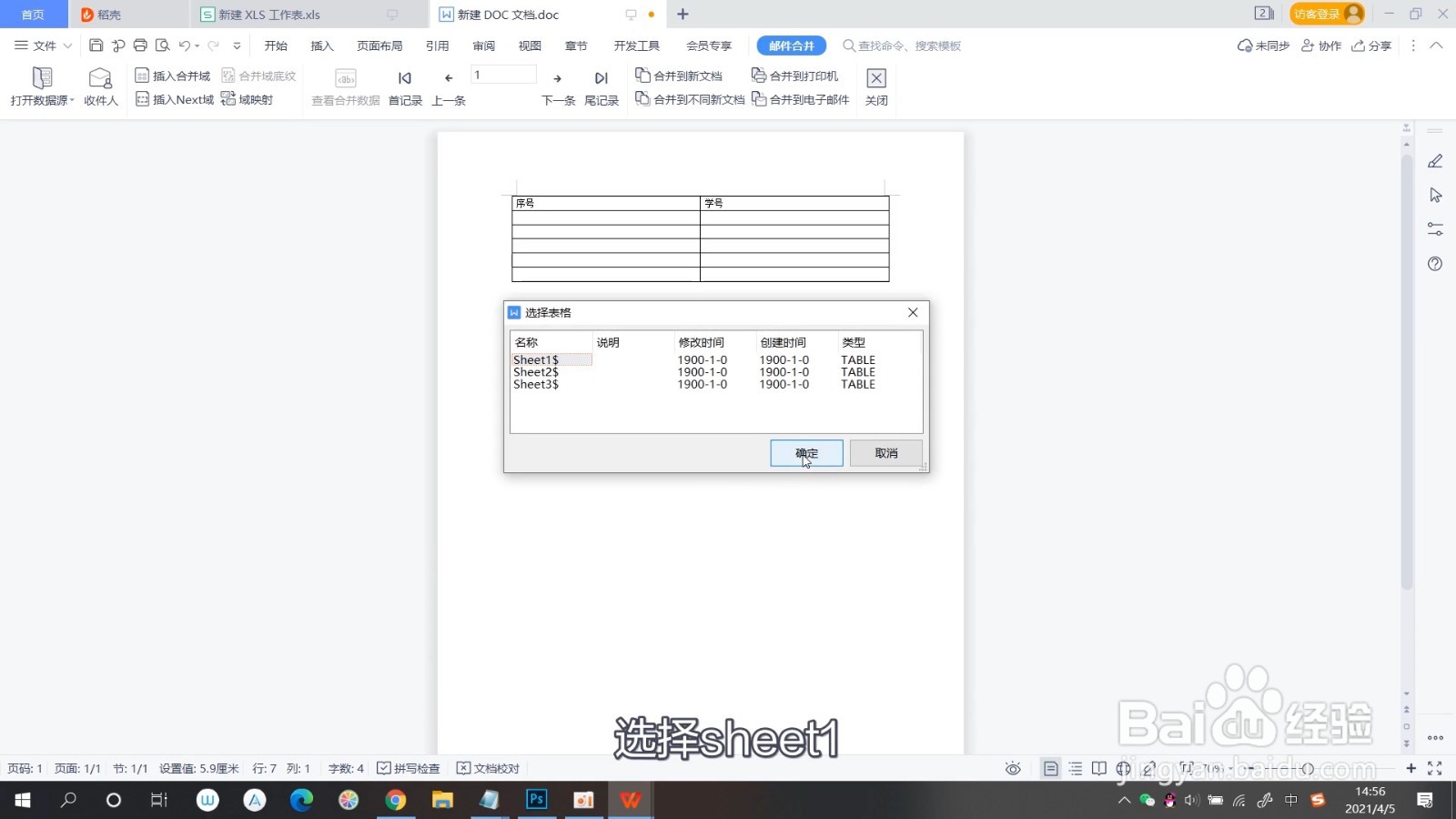Click the 分享 share button
Viewport: 1456px width, 819px height.
[1371, 45]
